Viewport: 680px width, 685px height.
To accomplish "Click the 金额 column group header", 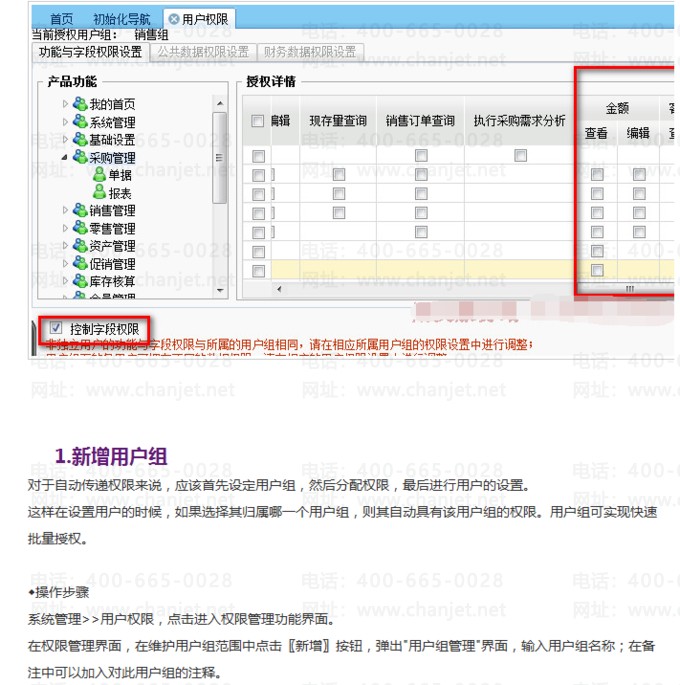I will [617, 108].
